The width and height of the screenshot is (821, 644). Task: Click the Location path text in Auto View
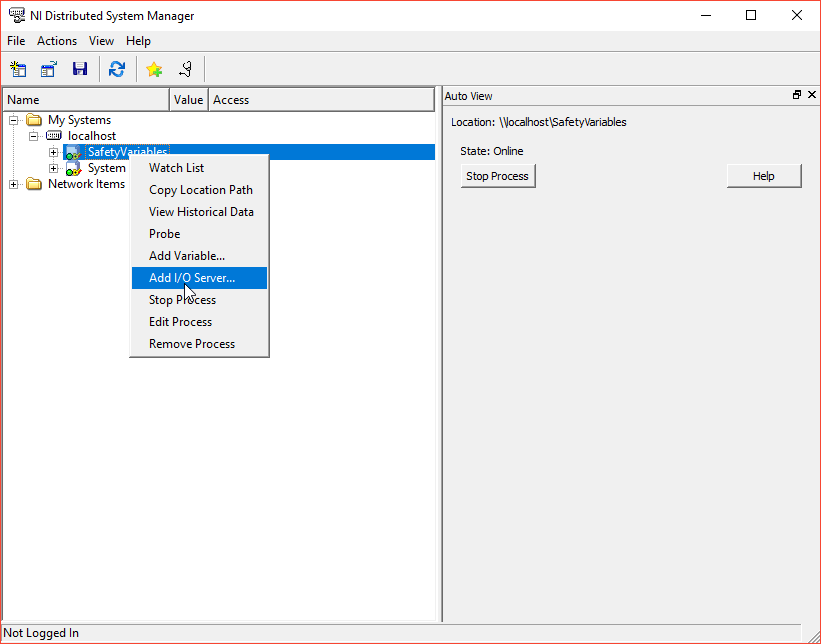coord(539,123)
